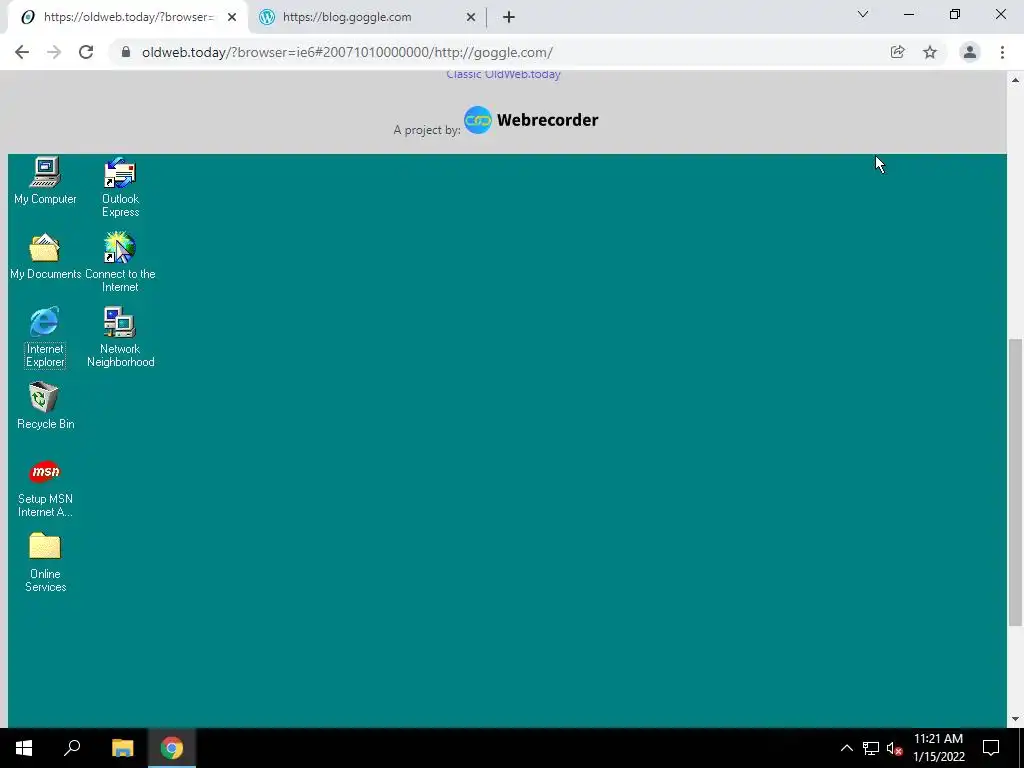The image size is (1024, 768).
Task: Open File Explorer from the taskbar
Action: 123,748
